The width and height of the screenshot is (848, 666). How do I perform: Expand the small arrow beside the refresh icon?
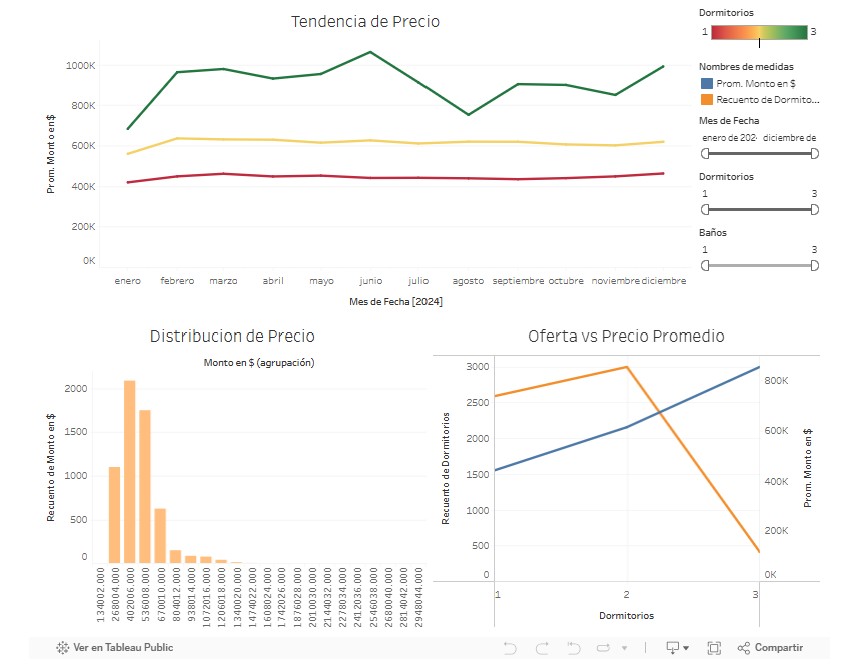[624, 648]
